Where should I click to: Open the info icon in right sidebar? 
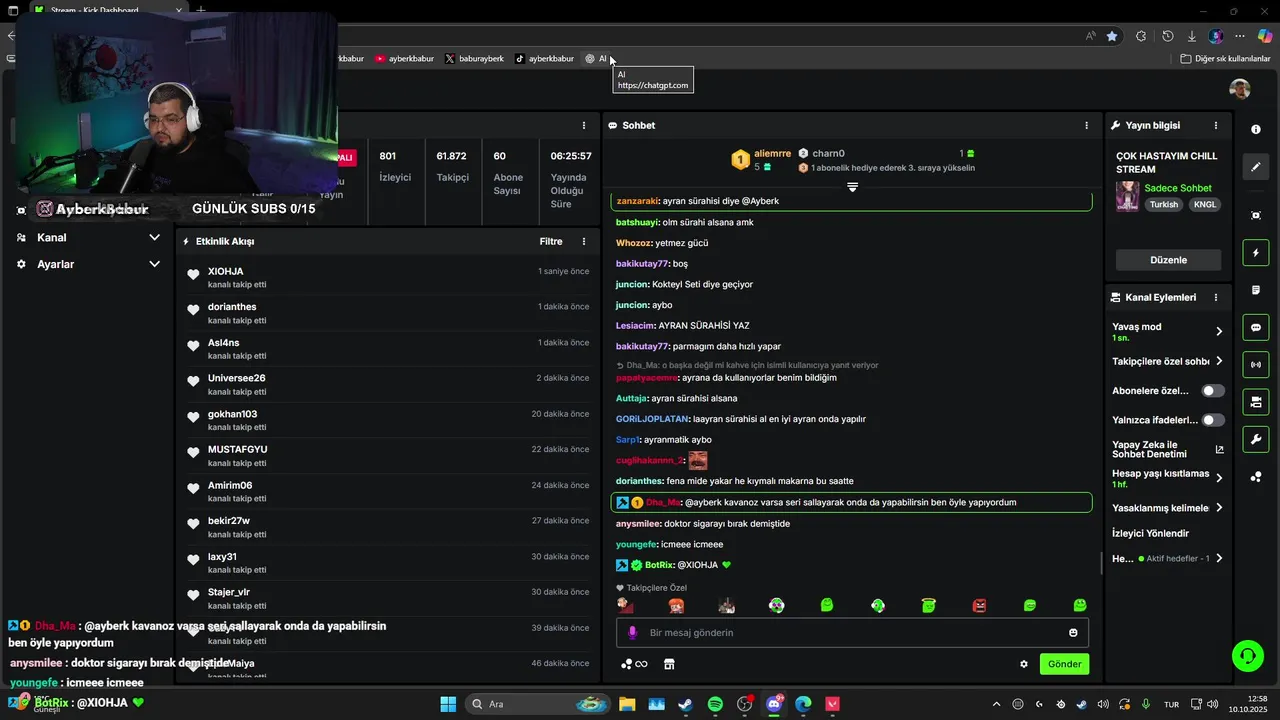click(1256, 129)
